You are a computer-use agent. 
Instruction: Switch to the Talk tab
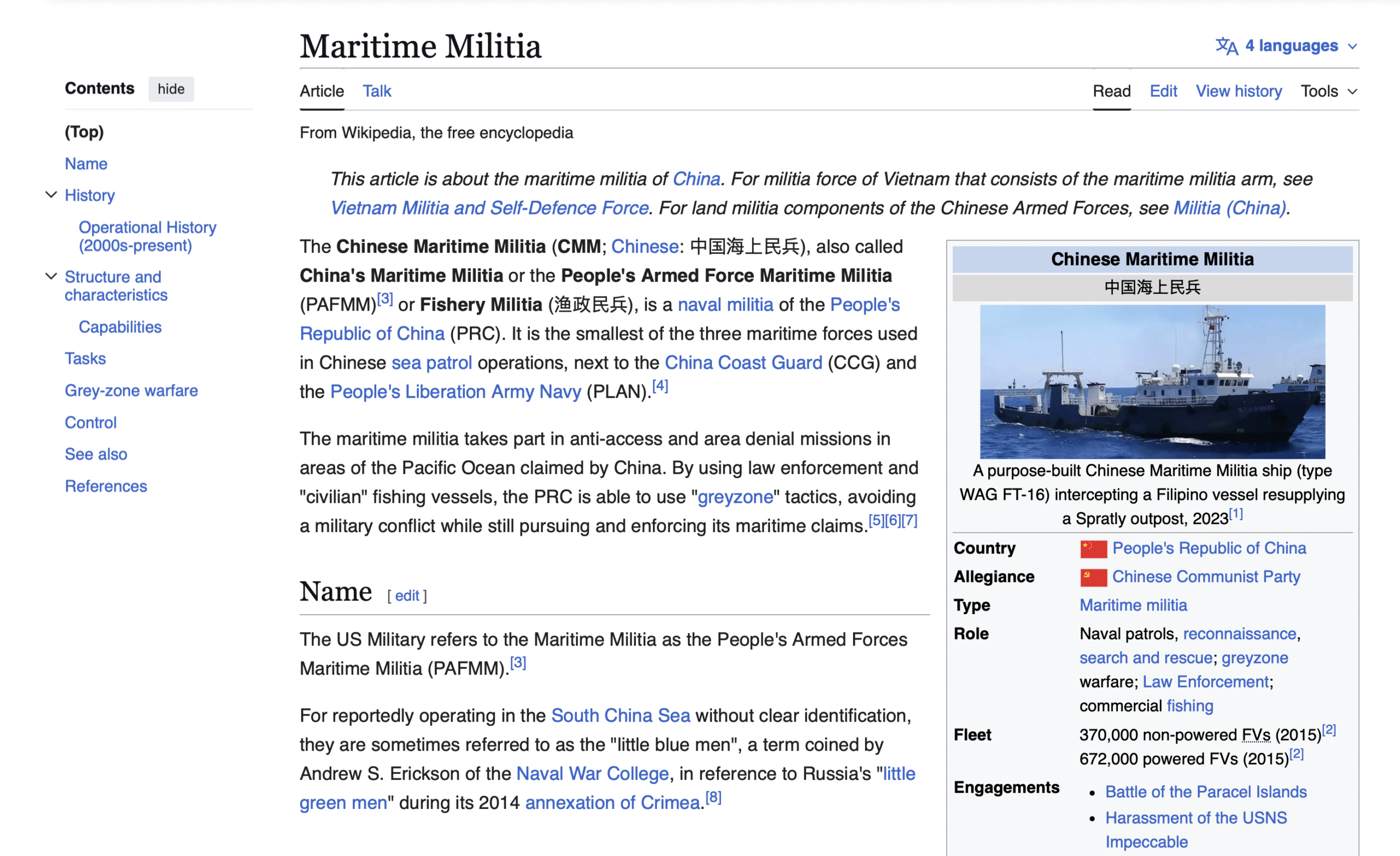(x=377, y=91)
